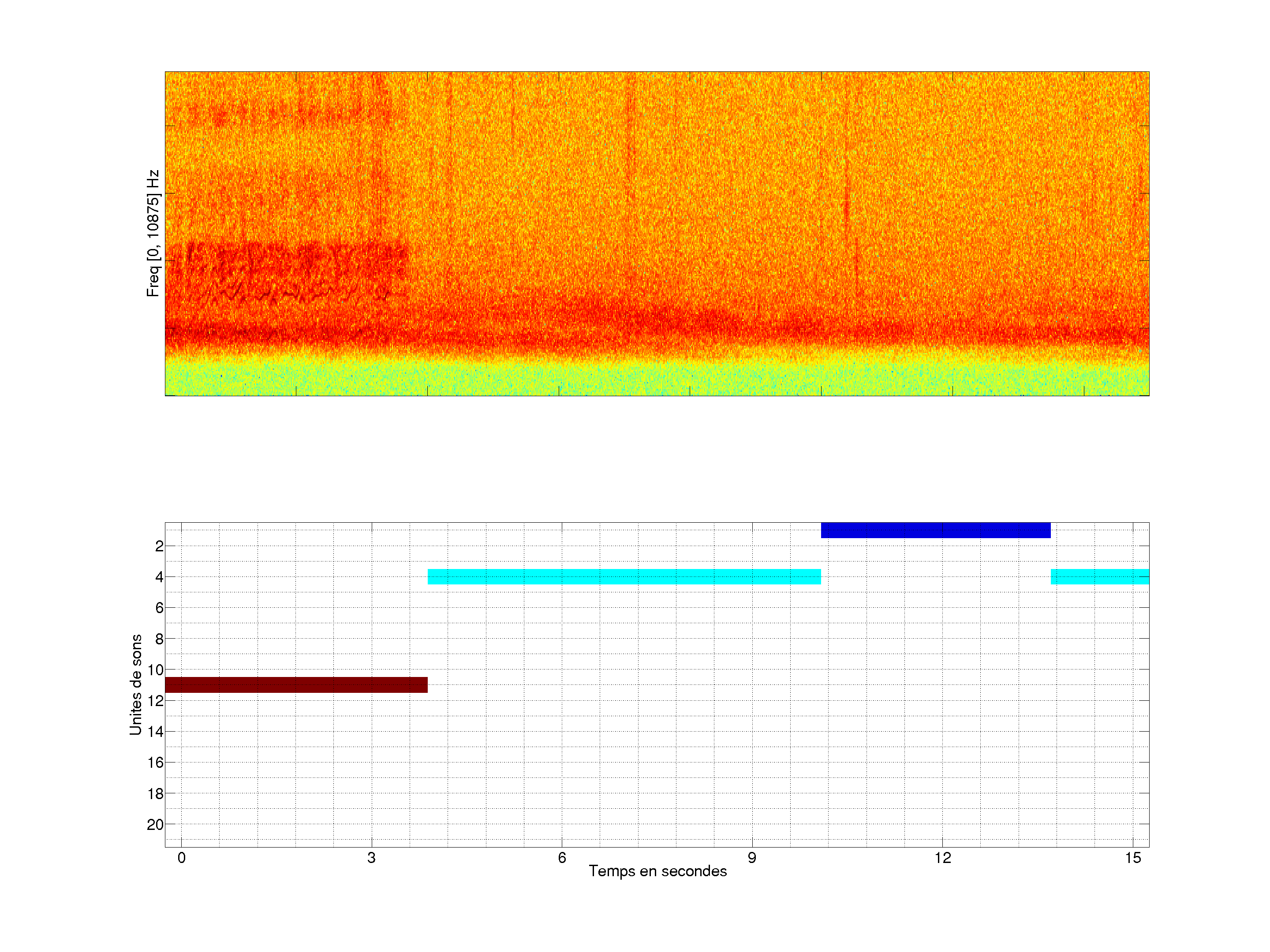Screen dimensions: 1270x952
Task: Click y-axis tick label 10
Action: pyautogui.click(x=155, y=669)
